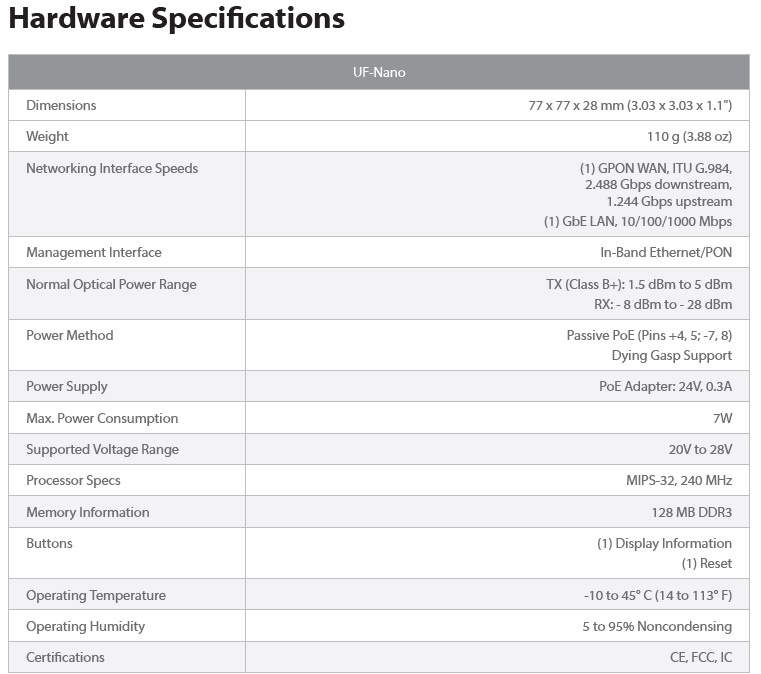Click the In-Band Ethernet/PON value

point(666,253)
